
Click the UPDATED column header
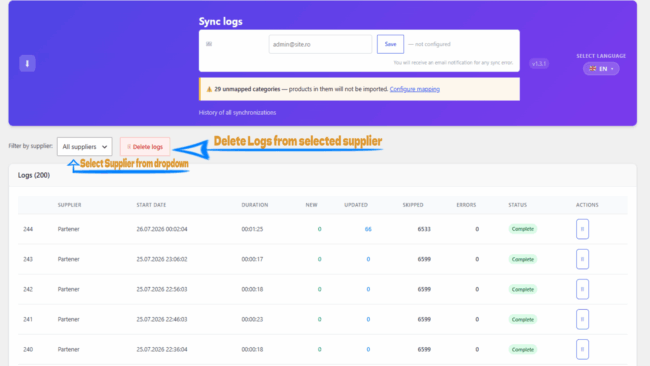[356, 205]
